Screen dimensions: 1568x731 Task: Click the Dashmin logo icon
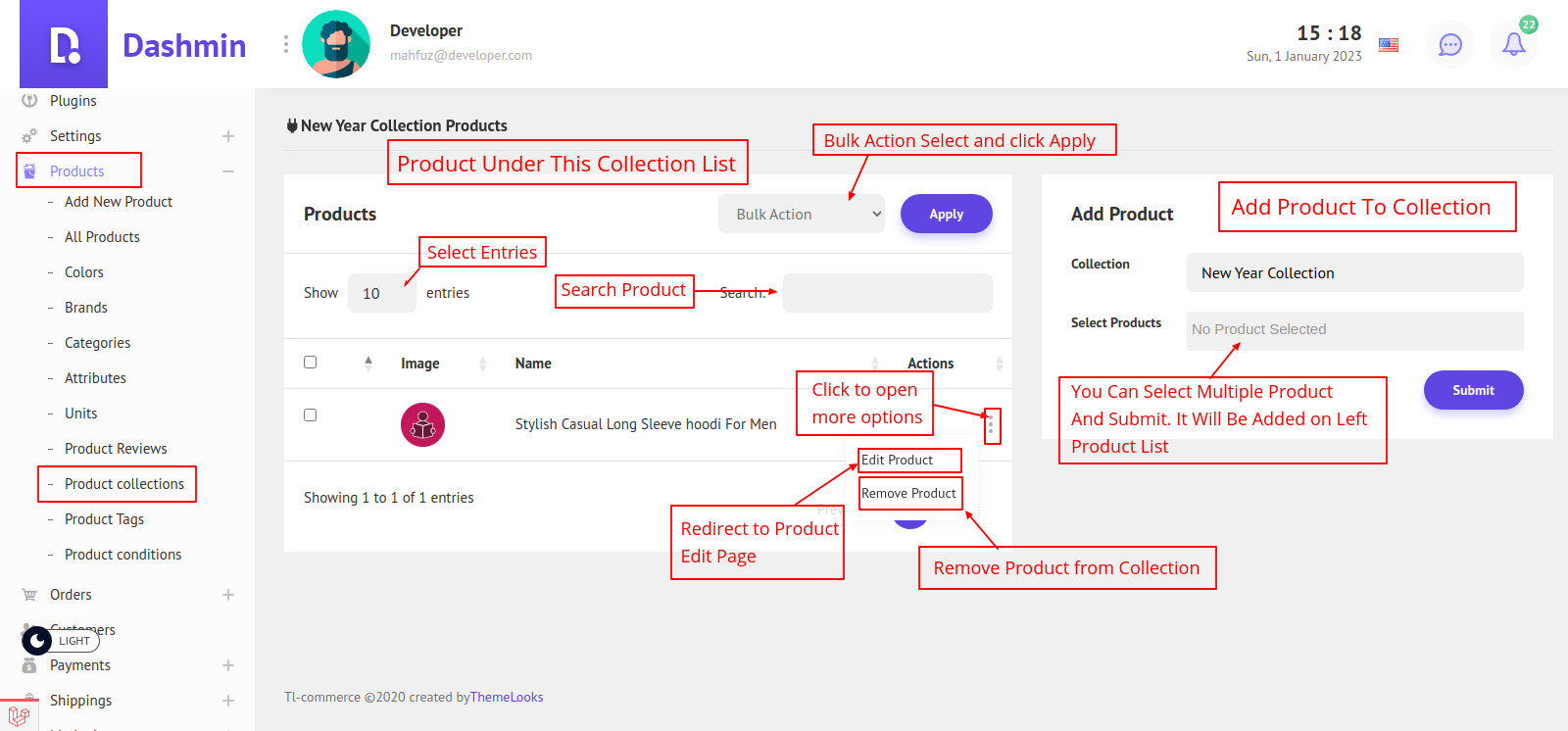coord(64,45)
